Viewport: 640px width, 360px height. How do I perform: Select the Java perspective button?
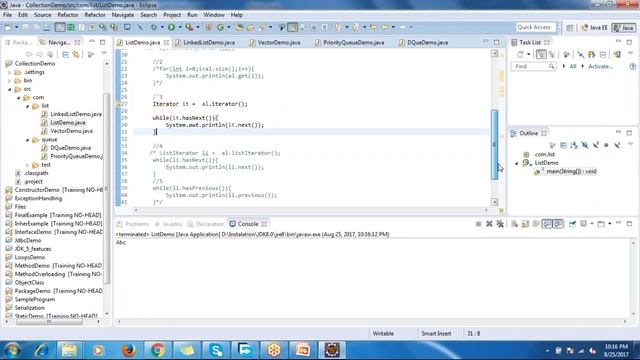(x=623, y=27)
